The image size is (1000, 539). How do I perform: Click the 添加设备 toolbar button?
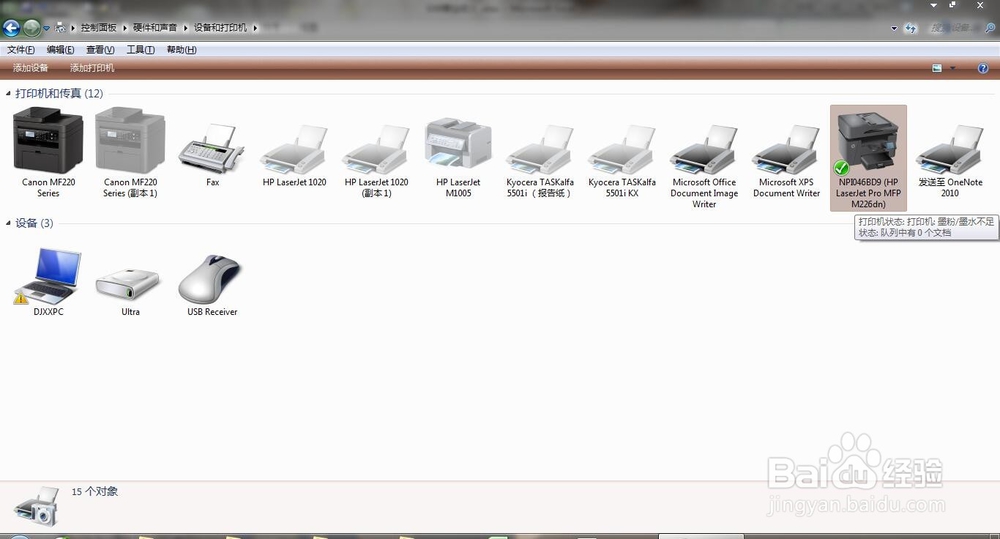point(31,68)
